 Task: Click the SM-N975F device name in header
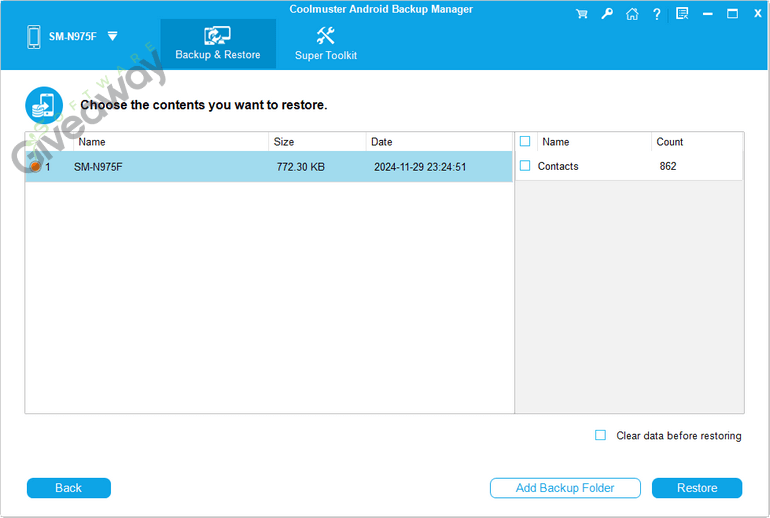point(73,36)
